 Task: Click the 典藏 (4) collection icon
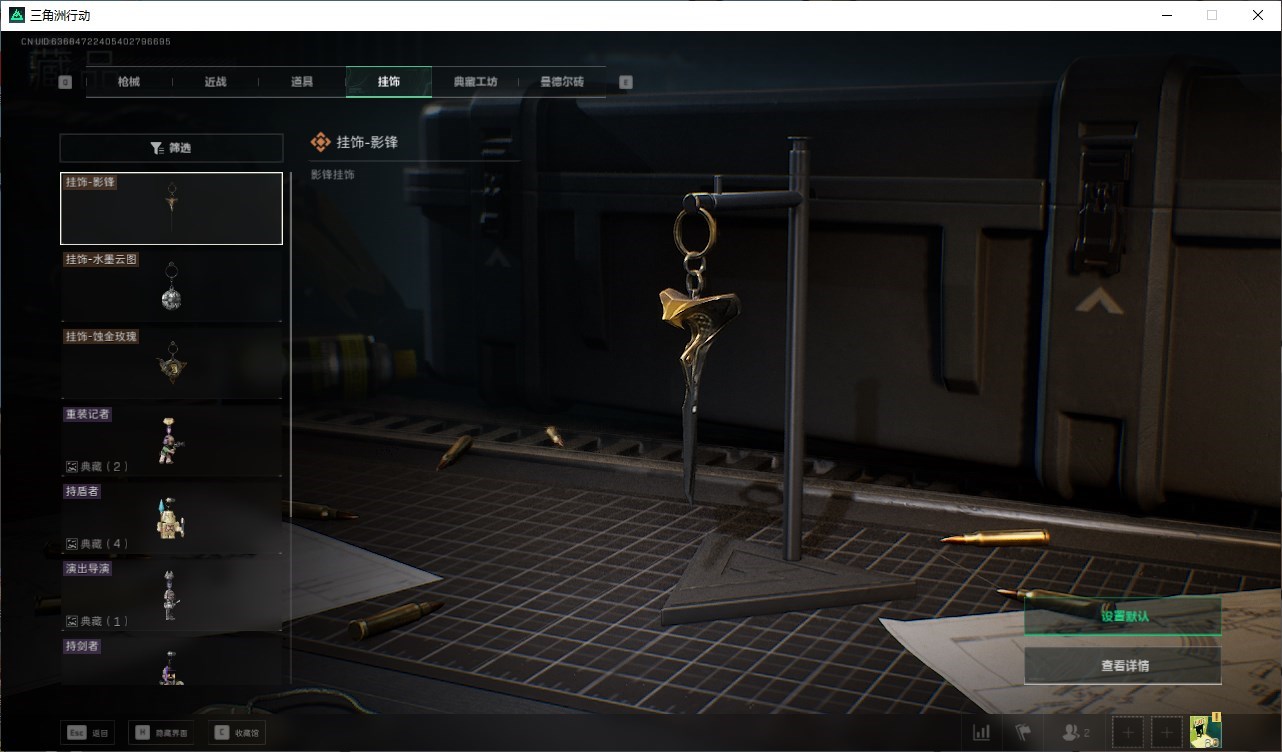point(72,544)
